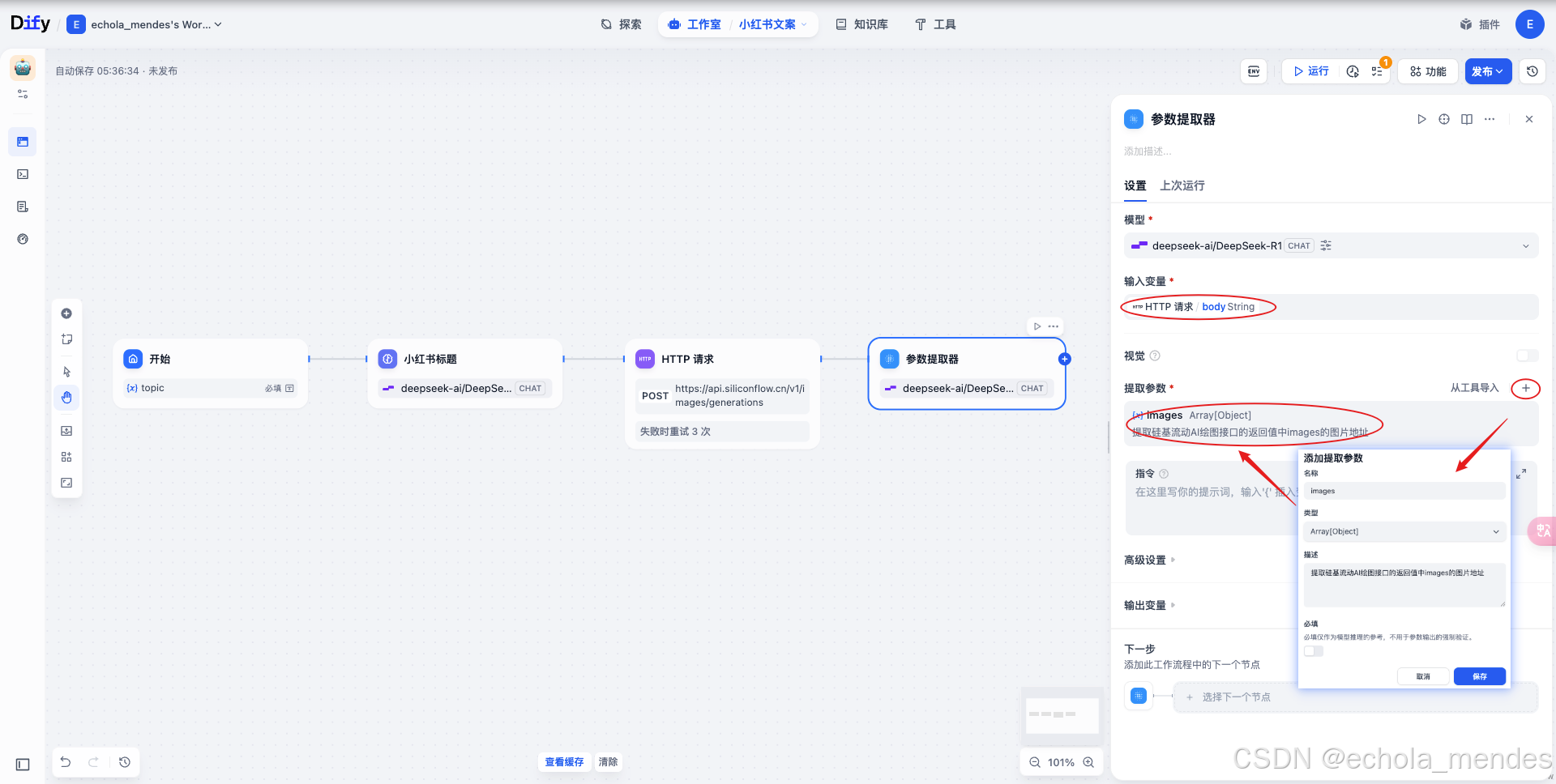Open the version history icon beside 发布
This screenshot has height=784, width=1556.
click(1532, 71)
